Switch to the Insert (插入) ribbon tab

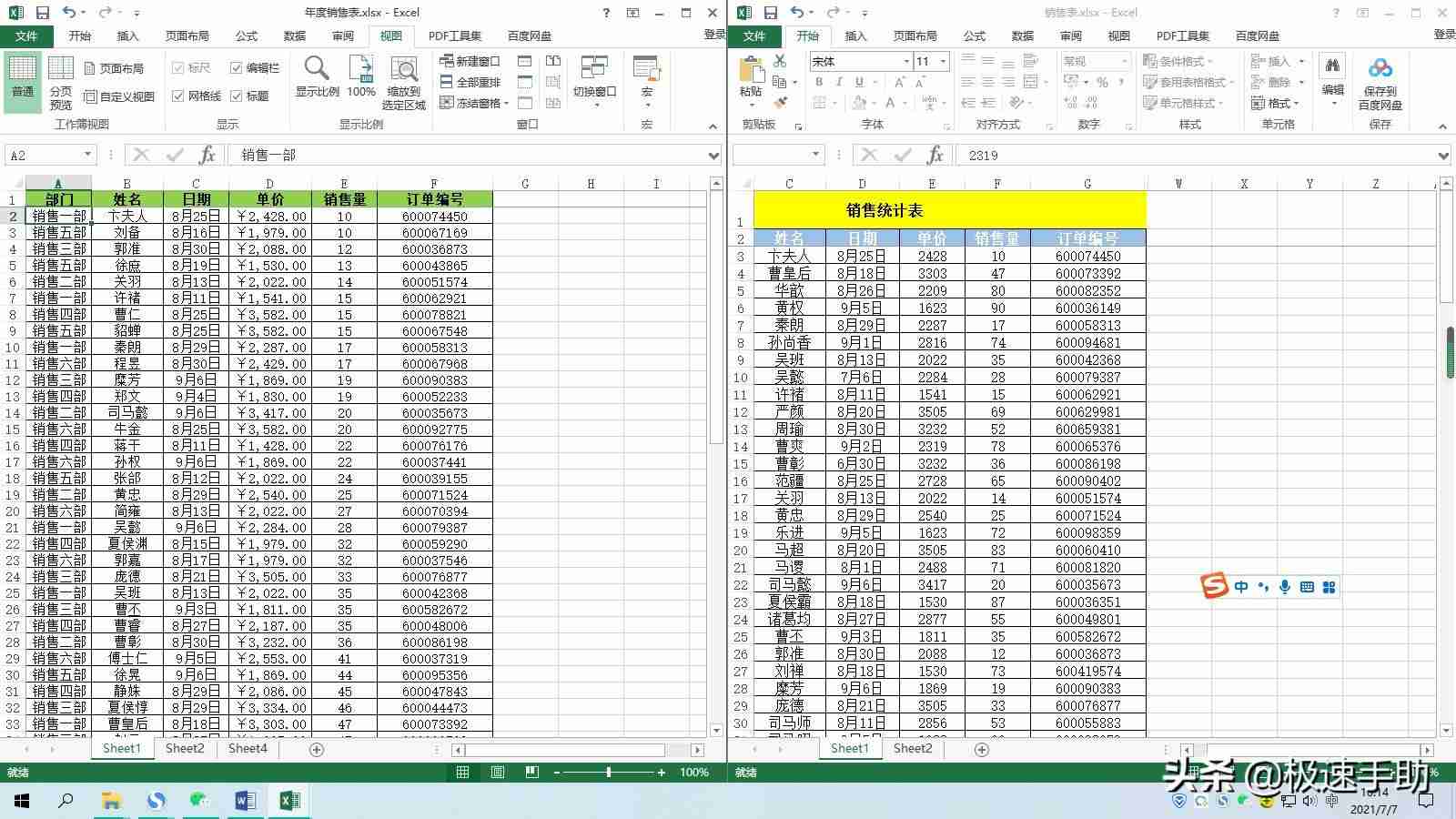tap(126, 36)
